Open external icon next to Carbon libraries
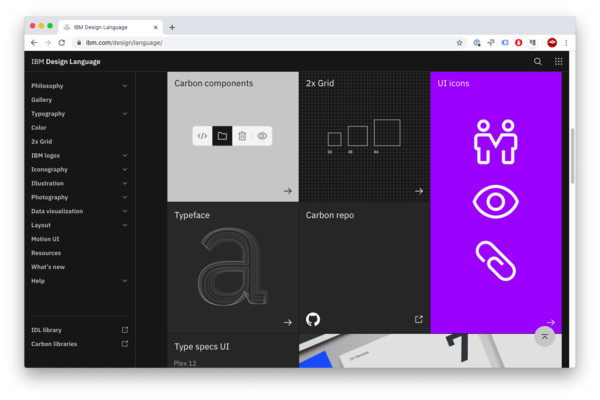Viewport: 600px width, 400px height. coord(125,344)
